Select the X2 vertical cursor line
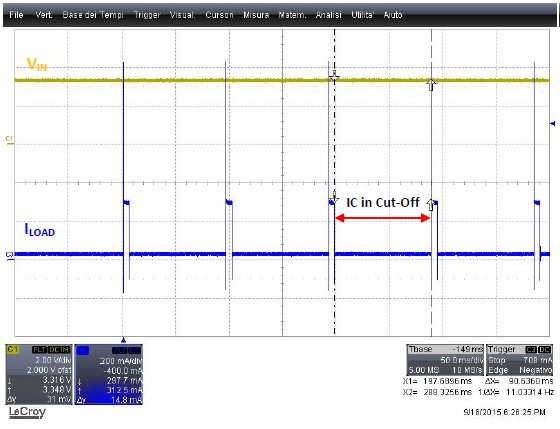Viewport: 560px width, 429px height. tap(431, 182)
